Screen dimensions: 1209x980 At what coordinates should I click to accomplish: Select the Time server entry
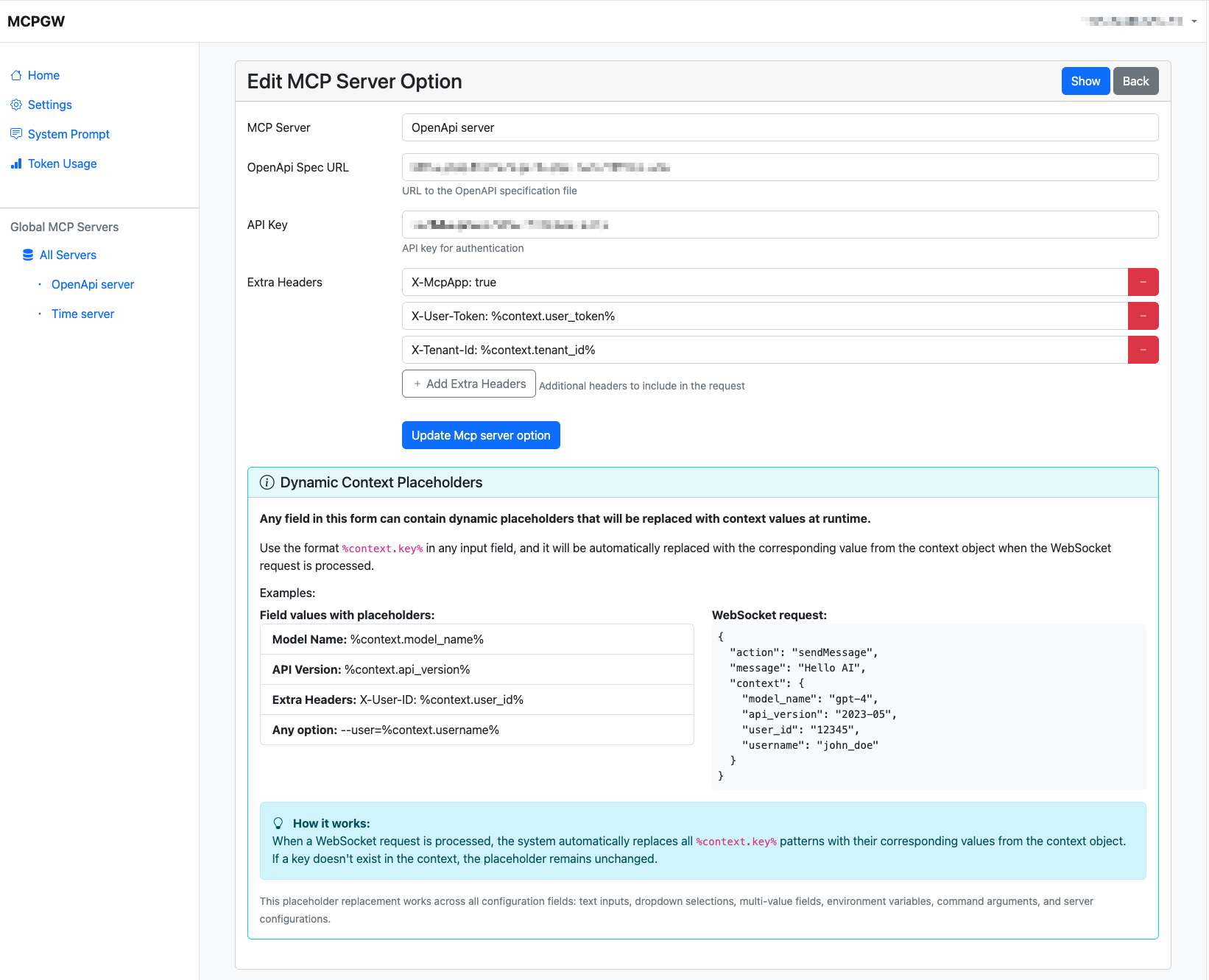click(x=82, y=314)
